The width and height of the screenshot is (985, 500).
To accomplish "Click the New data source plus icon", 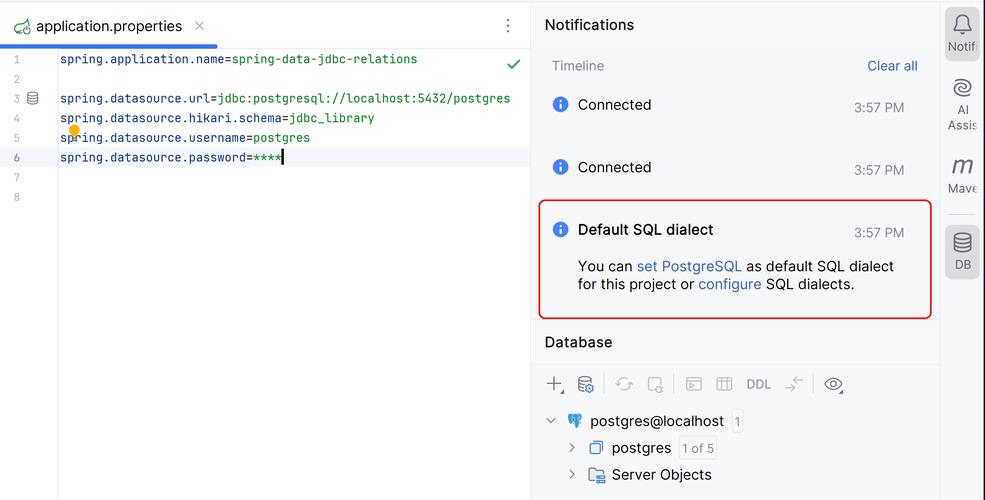I will coord(554,384).
